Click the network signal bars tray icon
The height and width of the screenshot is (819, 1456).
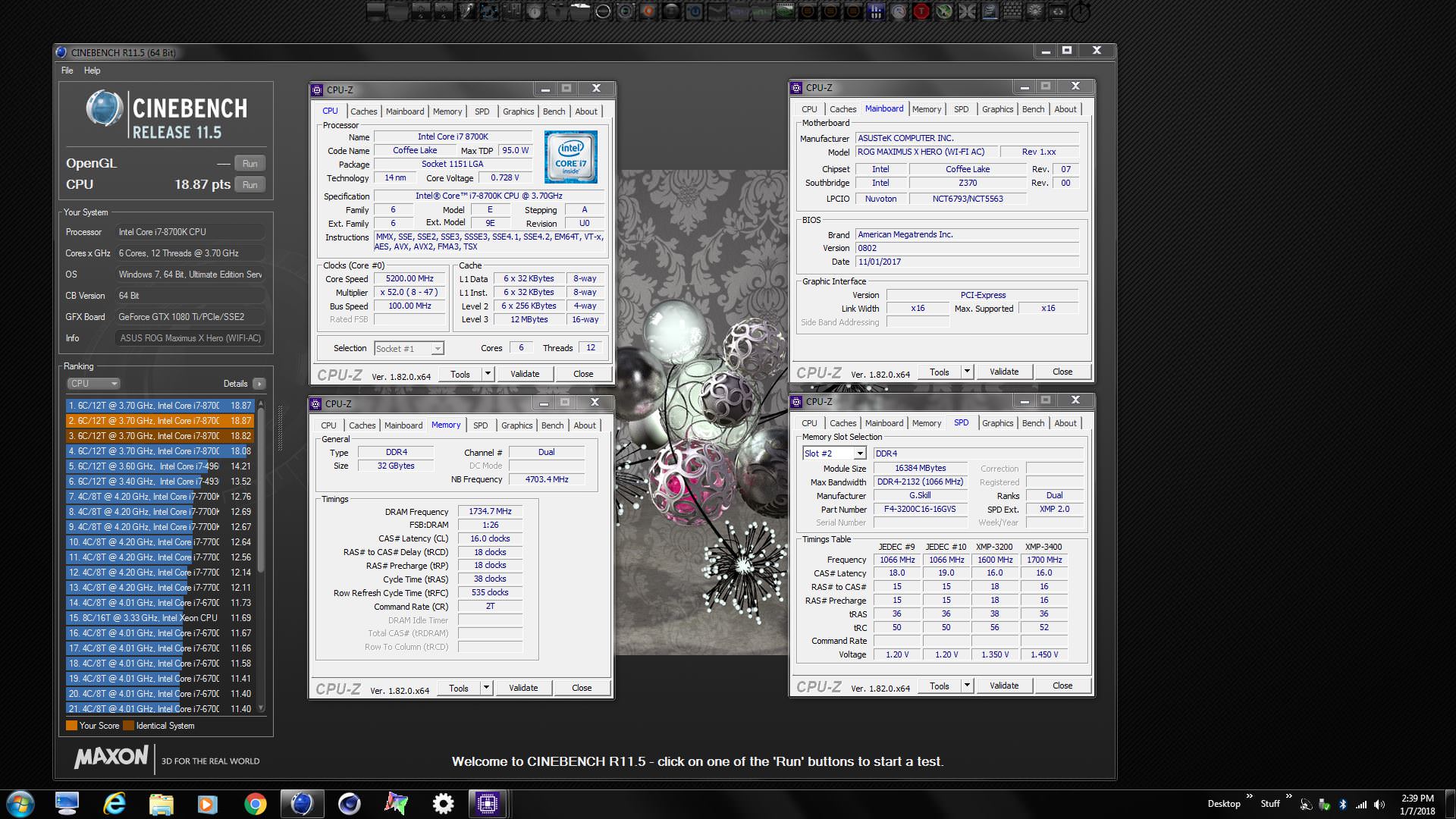1361,805
